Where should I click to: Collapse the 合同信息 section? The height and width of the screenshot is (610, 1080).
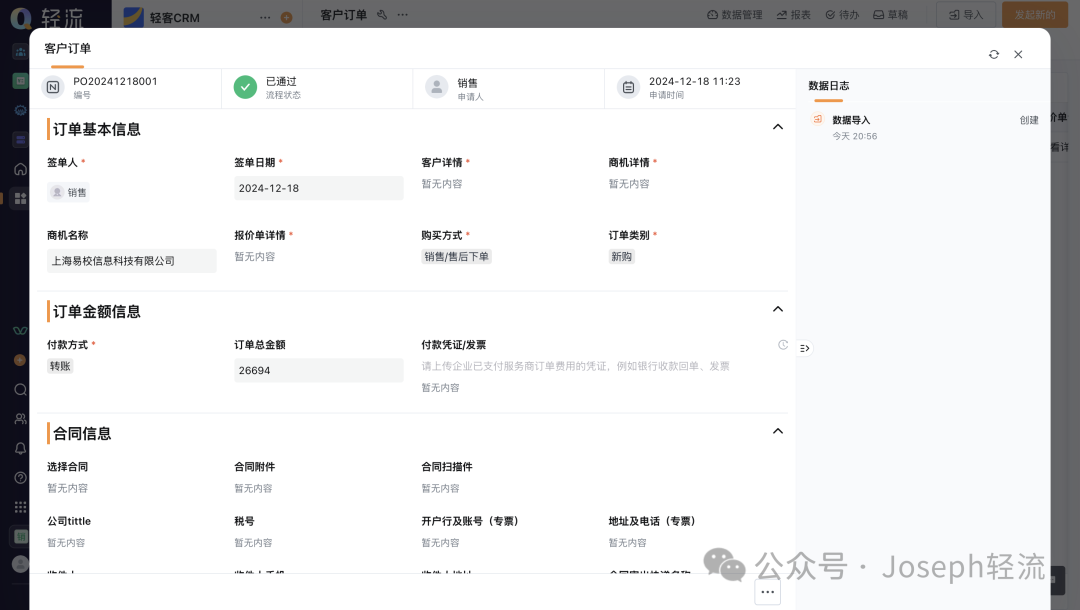(778, 431)
